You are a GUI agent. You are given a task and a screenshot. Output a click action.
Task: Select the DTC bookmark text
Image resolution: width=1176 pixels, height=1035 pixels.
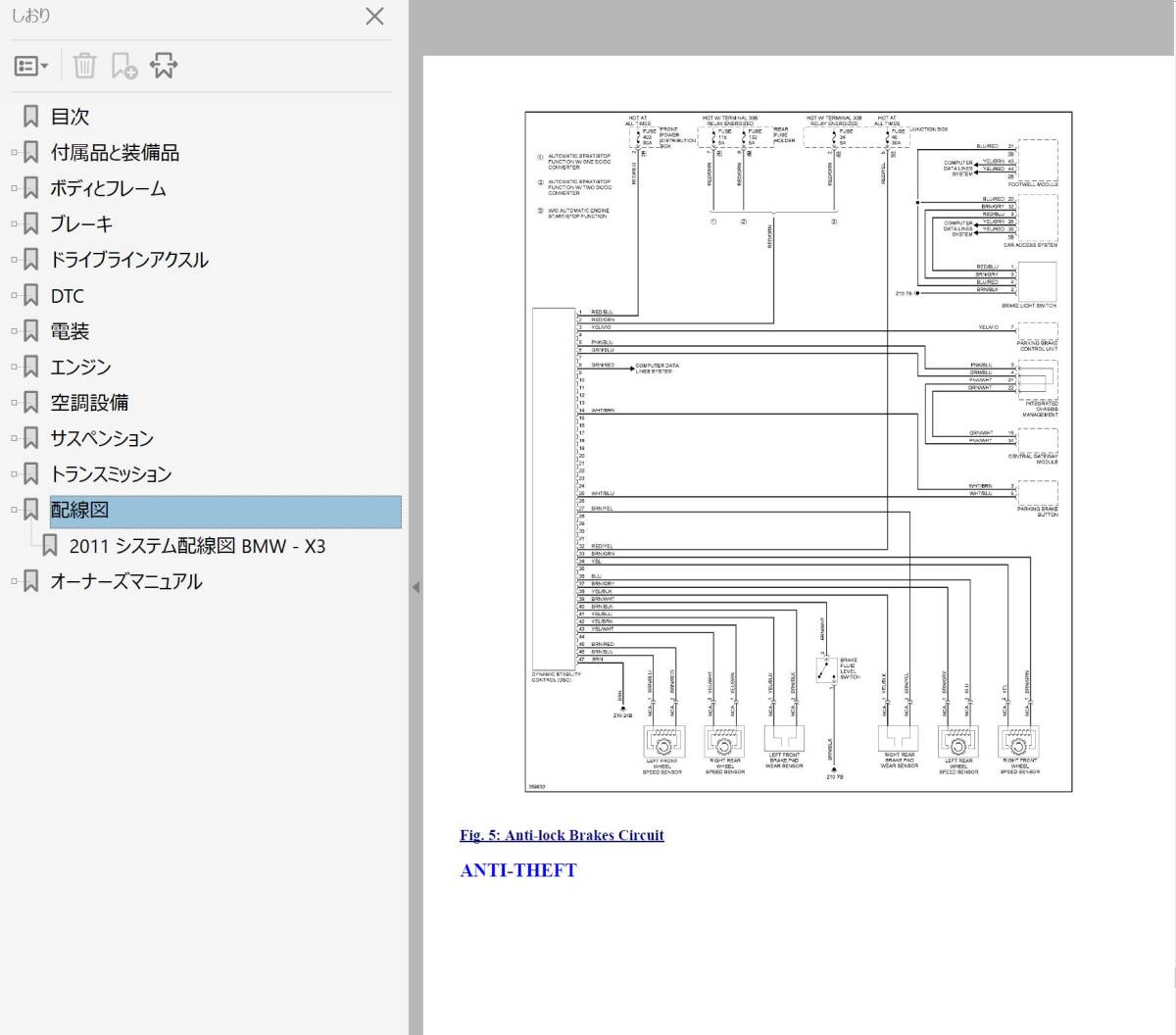(x=68, y=296)
